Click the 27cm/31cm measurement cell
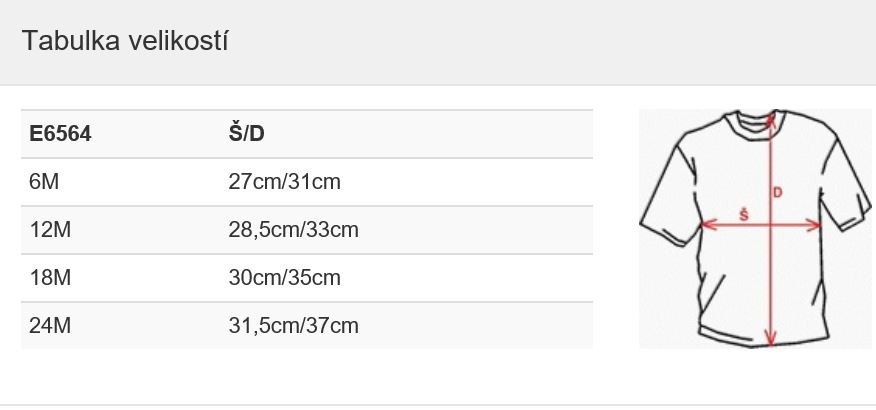Viewport: 876px width, 410px height. click(284, 182)
